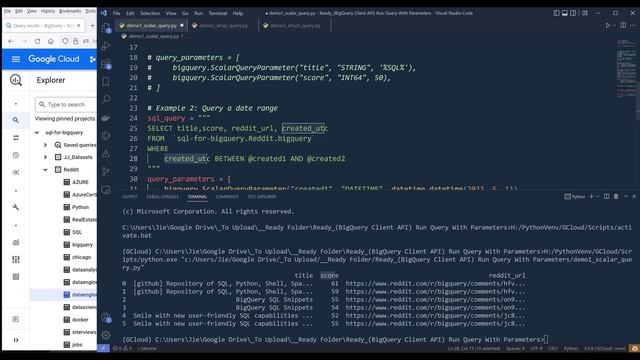Toggle the primary side bar layout

(556, 13)
